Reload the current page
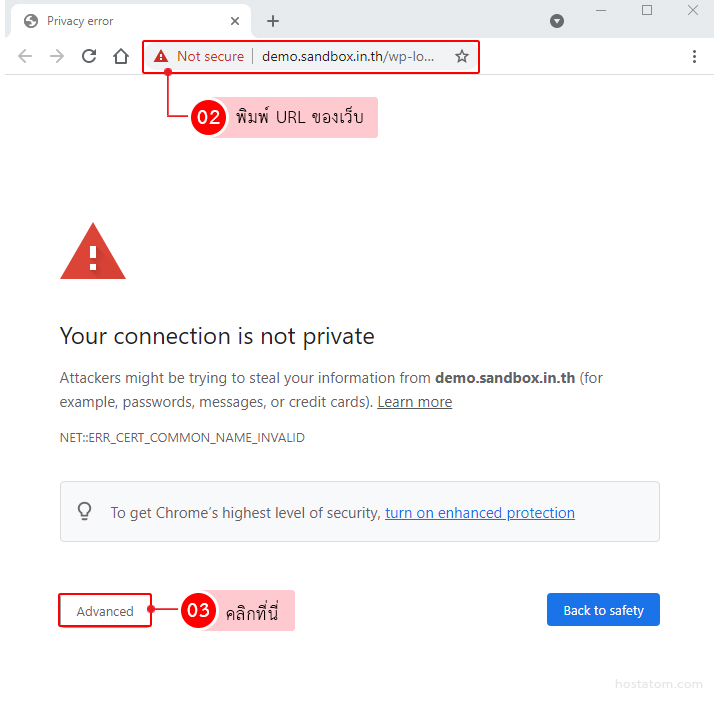 point(89,57)
